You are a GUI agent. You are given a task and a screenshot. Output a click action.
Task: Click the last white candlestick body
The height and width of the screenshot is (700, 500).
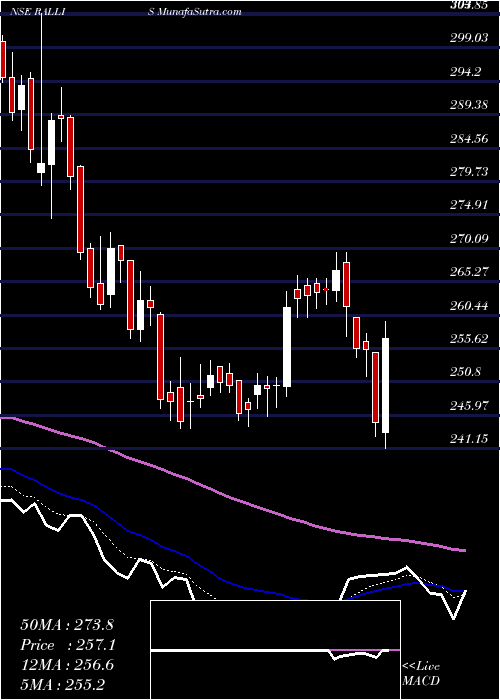(x=385, y=385)
